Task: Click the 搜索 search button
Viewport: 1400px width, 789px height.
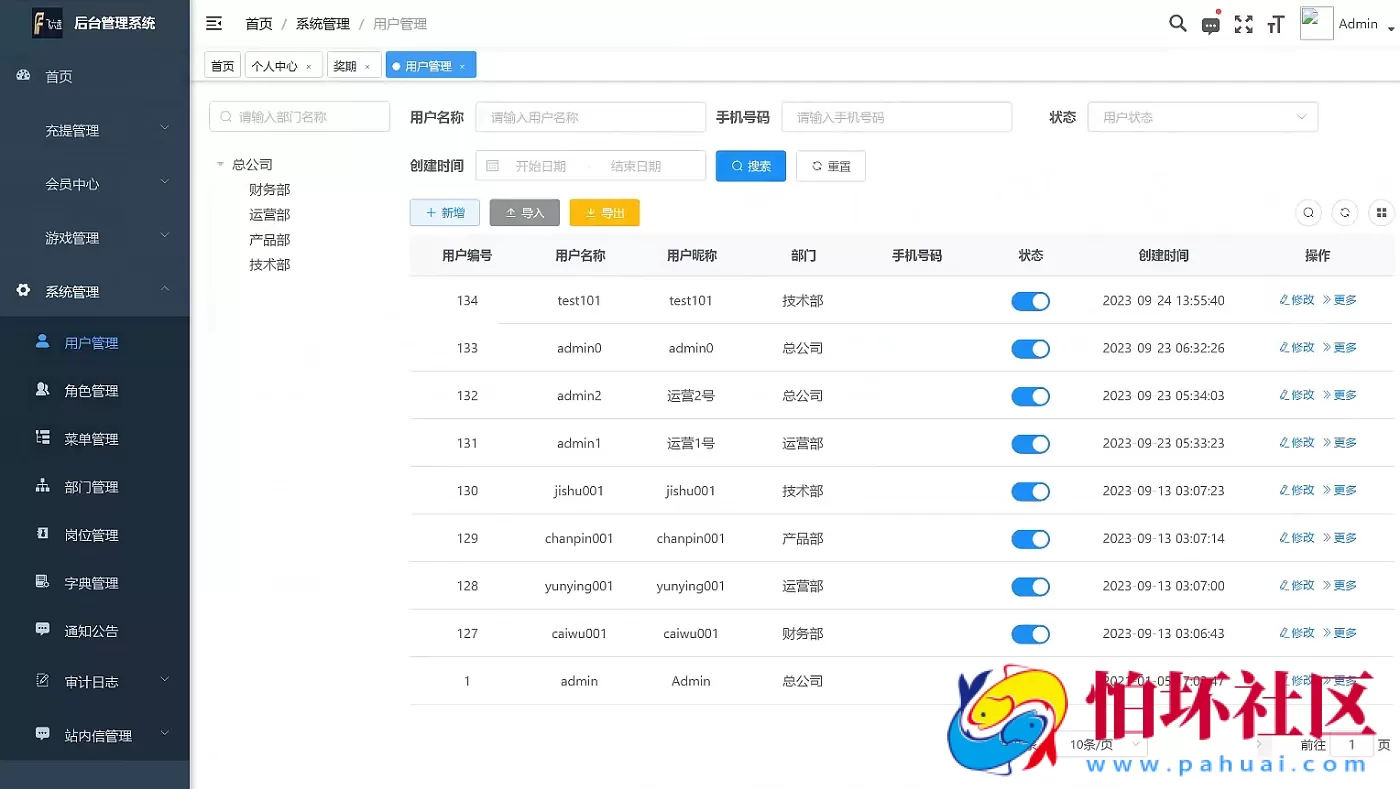Action: coord(750,166)
